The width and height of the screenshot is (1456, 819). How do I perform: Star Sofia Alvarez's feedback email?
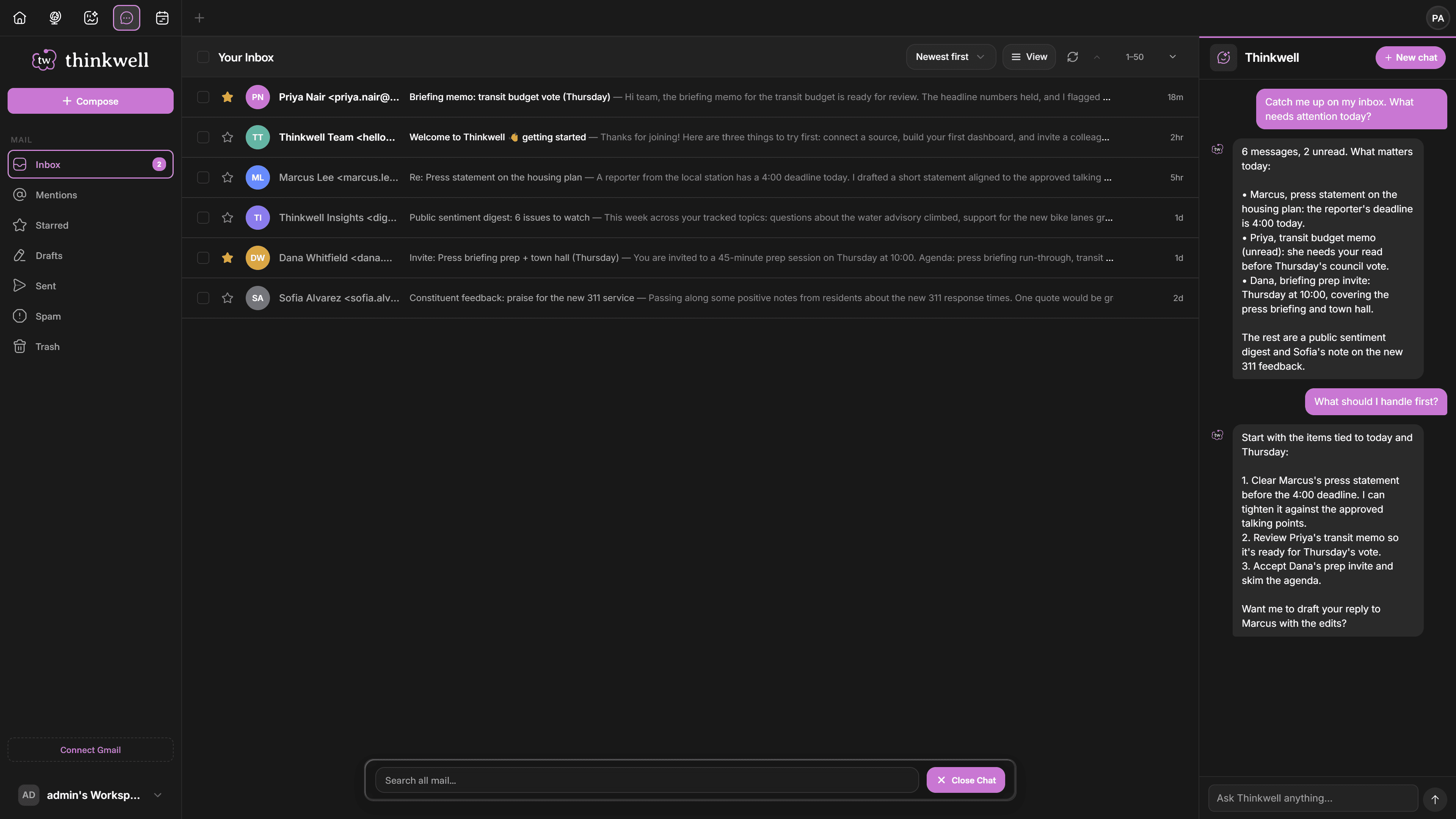click(x=227, y=298)
